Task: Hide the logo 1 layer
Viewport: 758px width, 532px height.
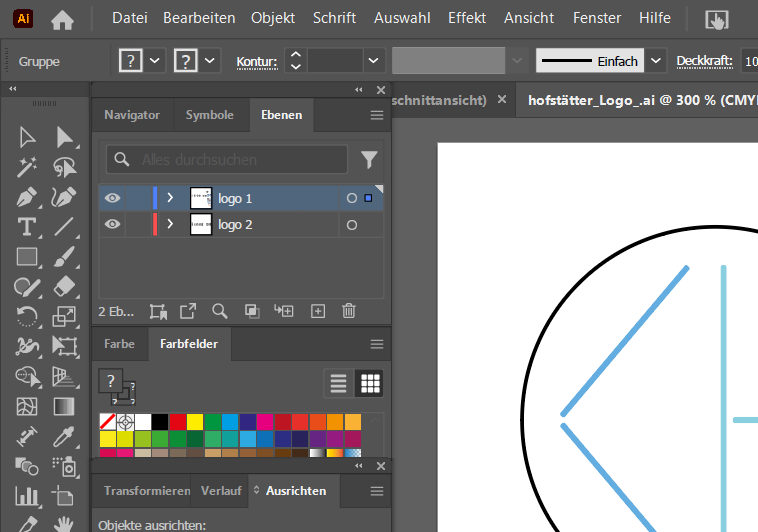Action: 113,198
